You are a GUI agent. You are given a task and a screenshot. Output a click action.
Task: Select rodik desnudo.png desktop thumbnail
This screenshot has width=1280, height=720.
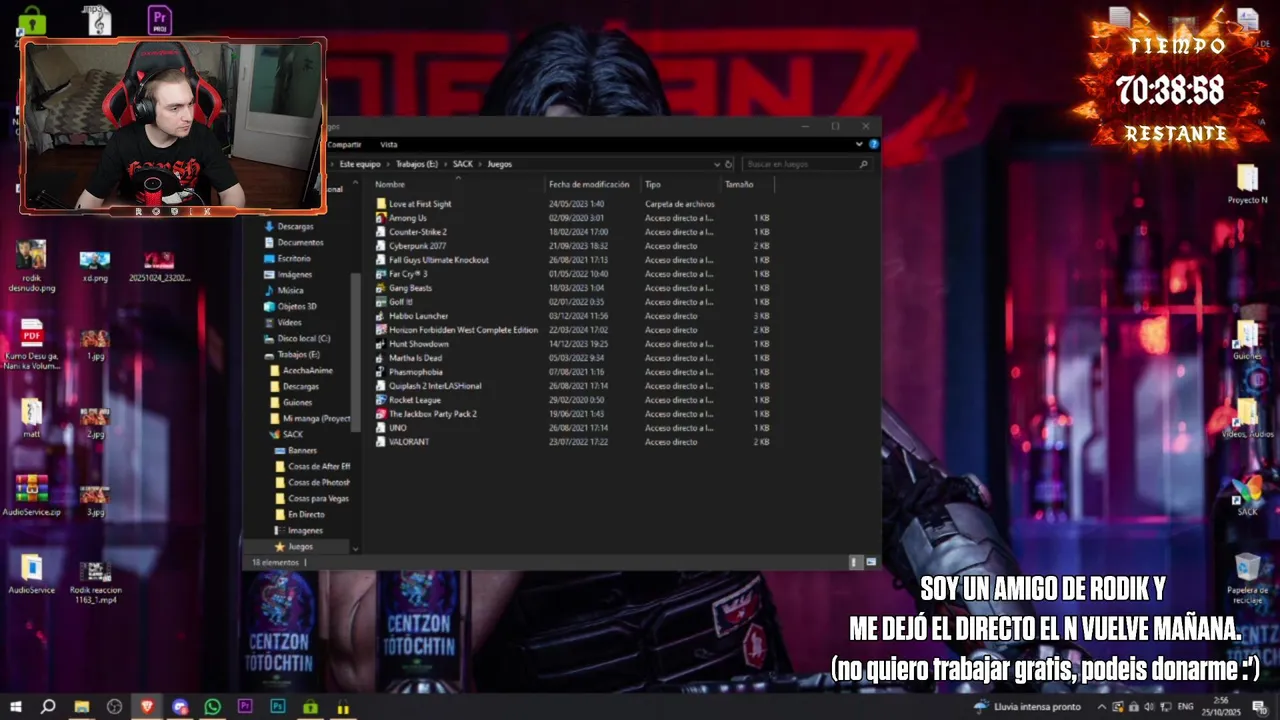coord(31,254)
